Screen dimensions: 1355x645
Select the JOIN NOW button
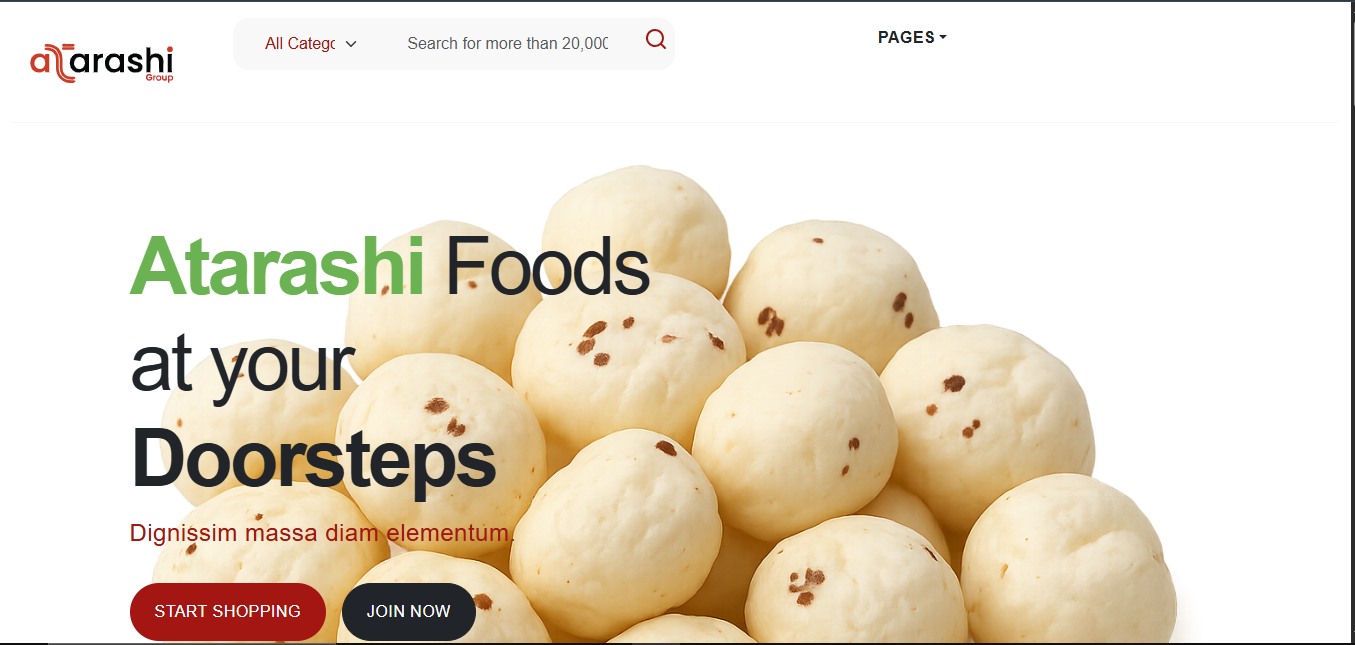[x=409, y=611]
